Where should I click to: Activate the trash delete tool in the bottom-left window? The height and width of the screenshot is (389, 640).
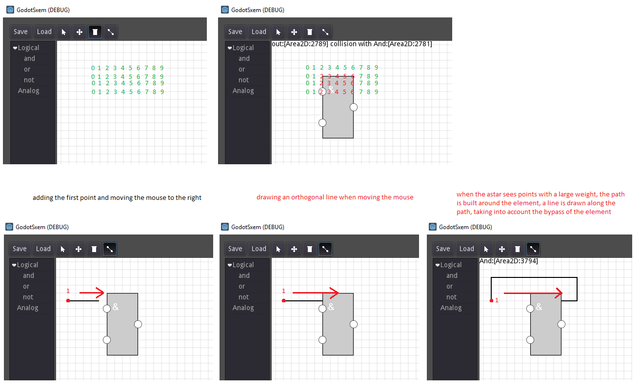point(94,249)
